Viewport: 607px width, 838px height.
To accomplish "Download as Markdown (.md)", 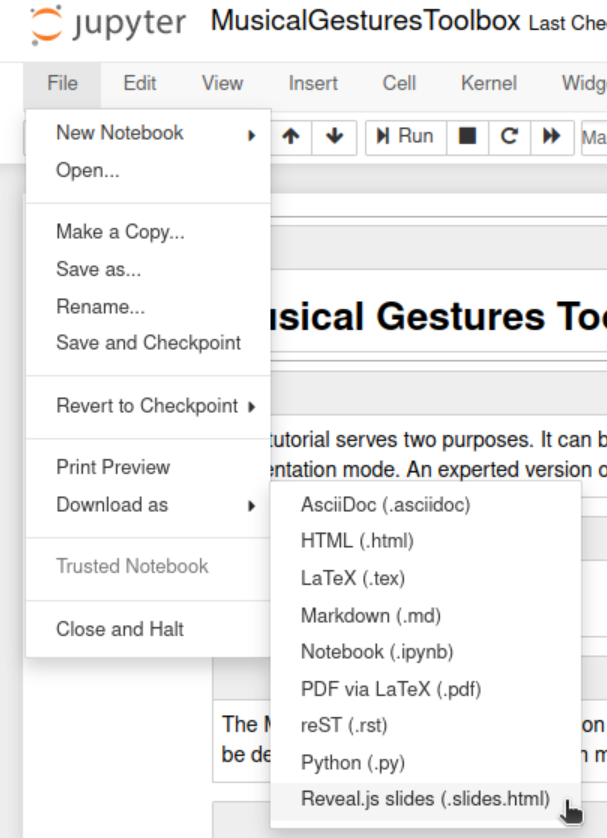I will (426, 616).
